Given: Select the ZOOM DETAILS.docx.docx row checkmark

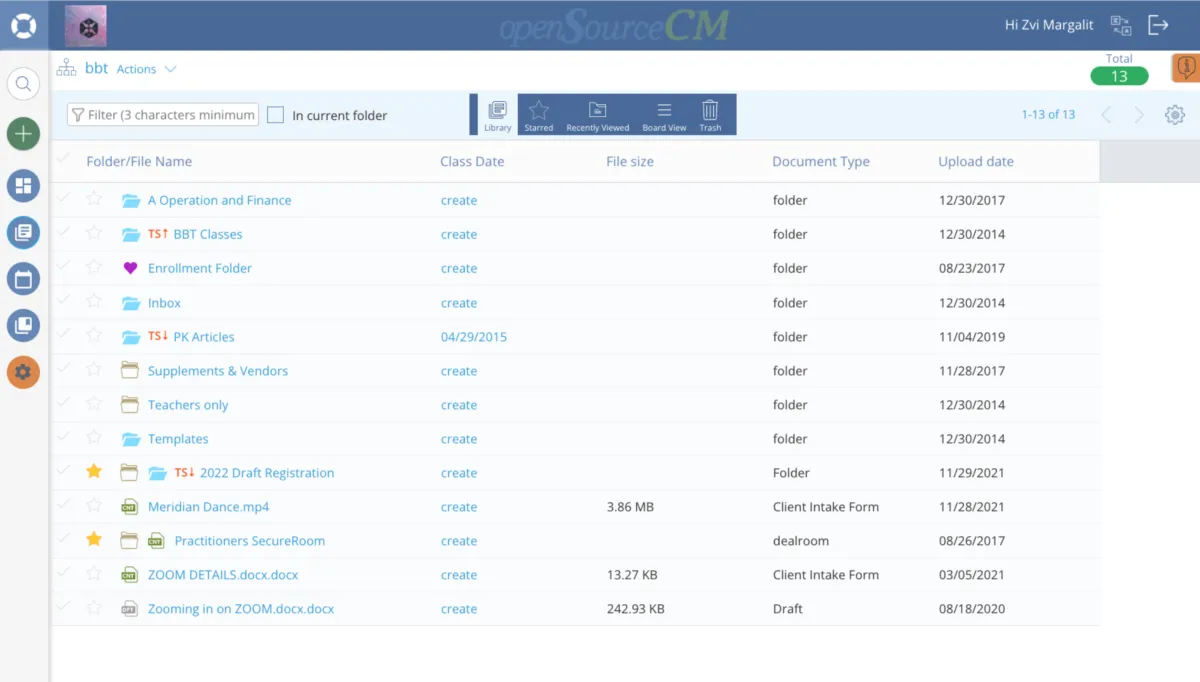Looking at the screenshot, I should click(64, 573).
